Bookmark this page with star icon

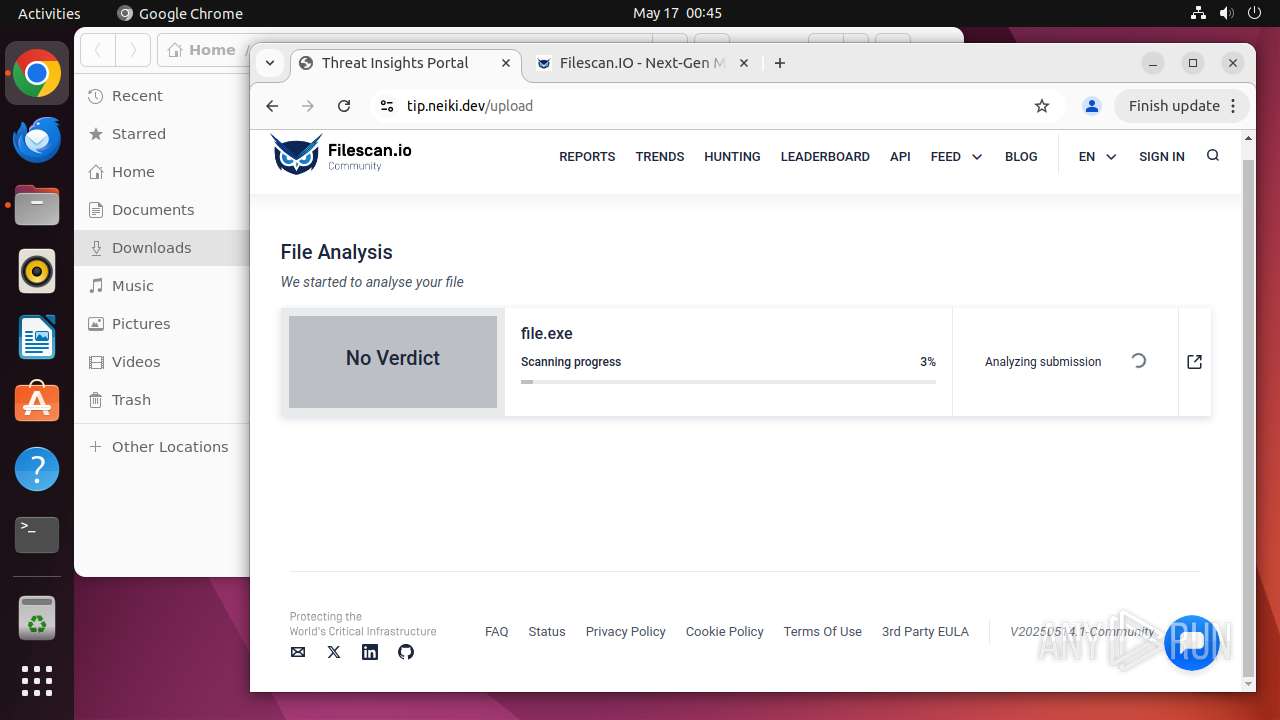[1042, 106]
